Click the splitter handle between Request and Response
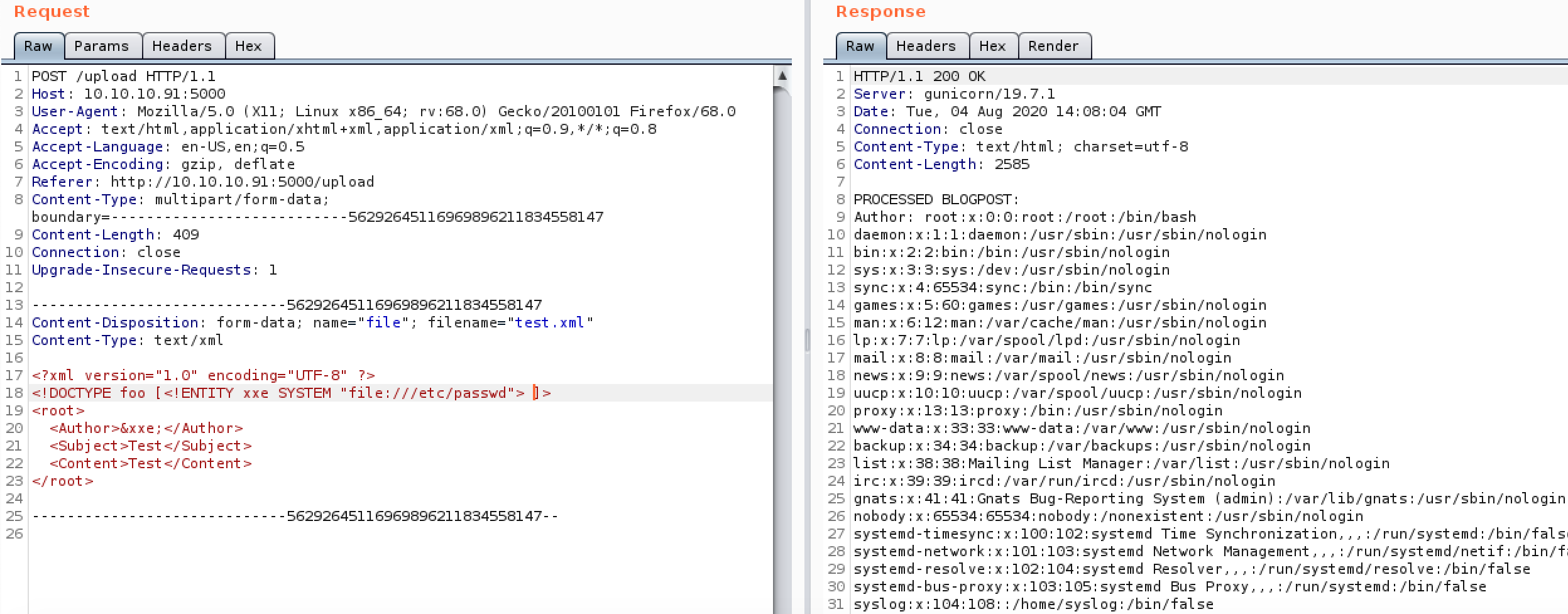Viewport: 1568px width, 614px height. pos(808,340)
